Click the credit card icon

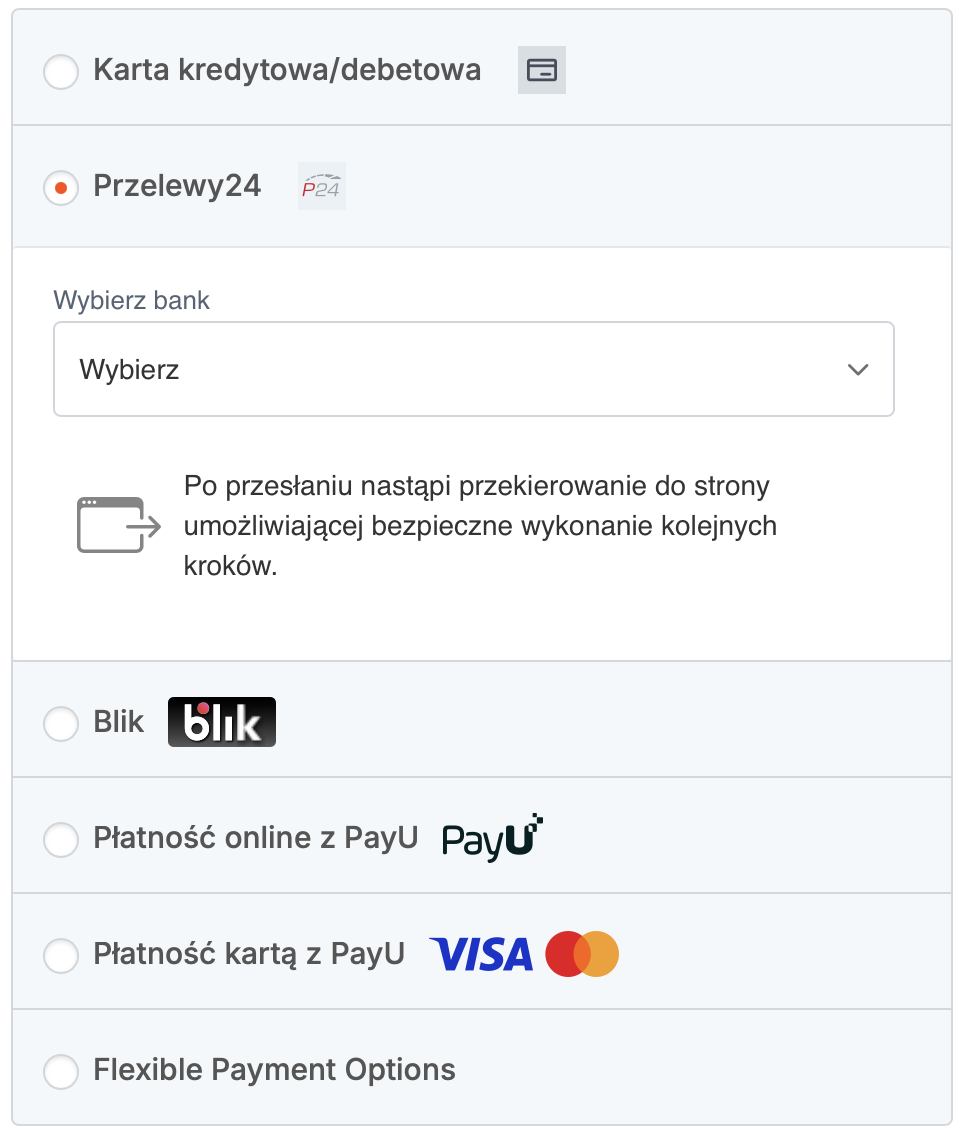coord(541,70)
